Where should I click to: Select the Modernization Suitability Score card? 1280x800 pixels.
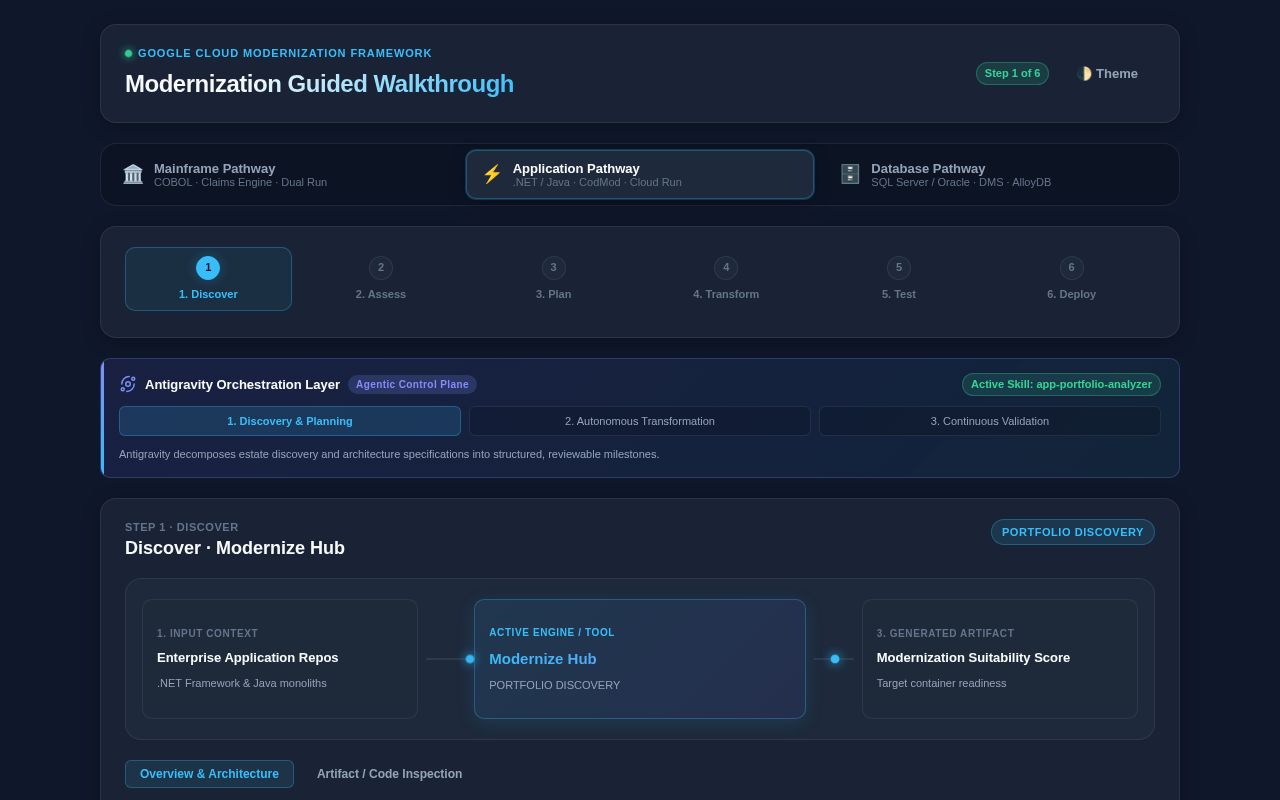[x=1000, y=659]
